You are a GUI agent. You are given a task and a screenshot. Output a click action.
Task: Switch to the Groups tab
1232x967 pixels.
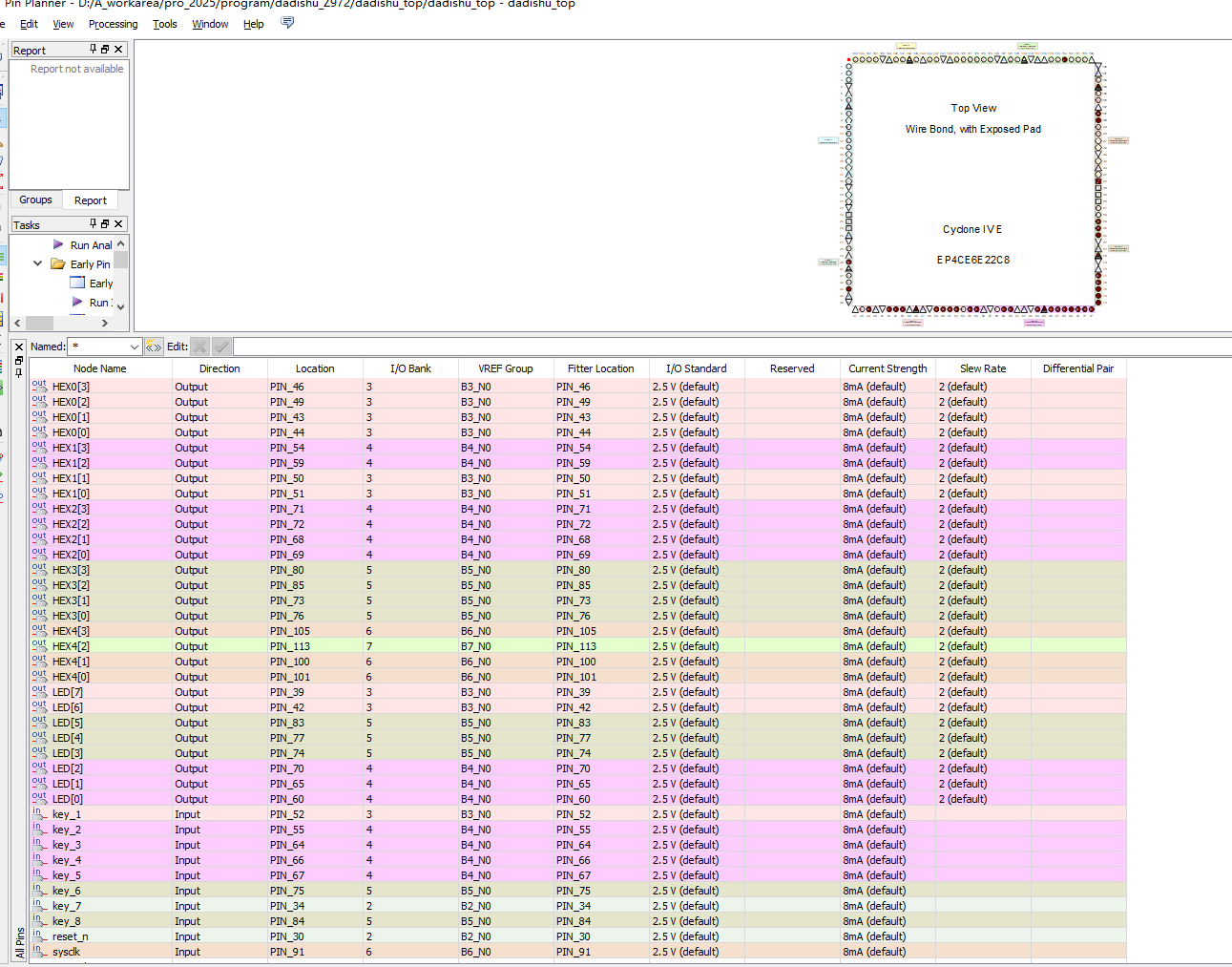(x=35, y=200)
